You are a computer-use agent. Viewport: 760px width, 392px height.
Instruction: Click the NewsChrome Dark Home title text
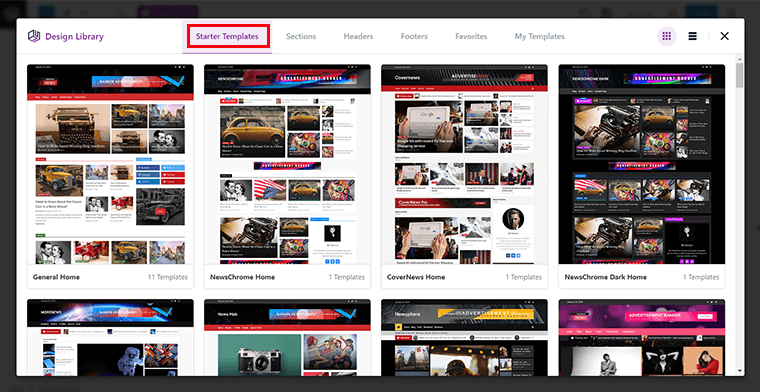point(605,277)
